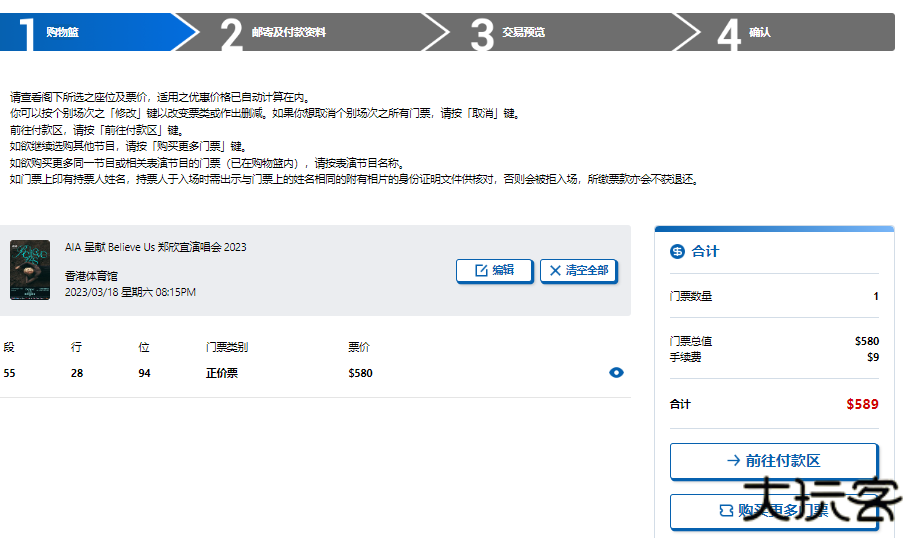
Task: Click the X icon on 清空全部
Action: 555,270
